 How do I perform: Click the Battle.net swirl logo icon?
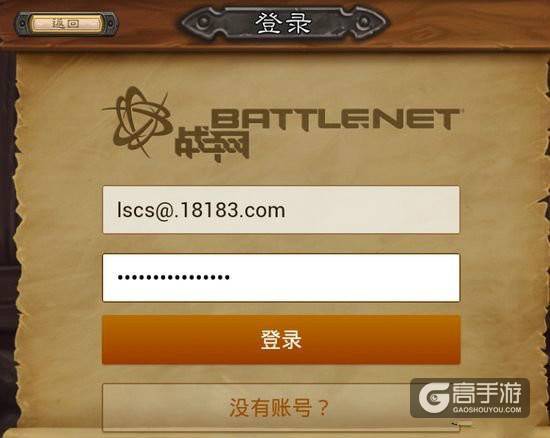point(139,122)
